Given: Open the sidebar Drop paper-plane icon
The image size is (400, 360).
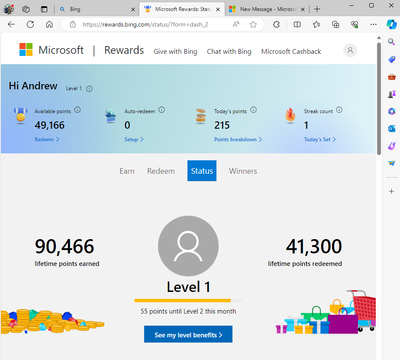Looking at the screenshot, I should tap(391, 163).
